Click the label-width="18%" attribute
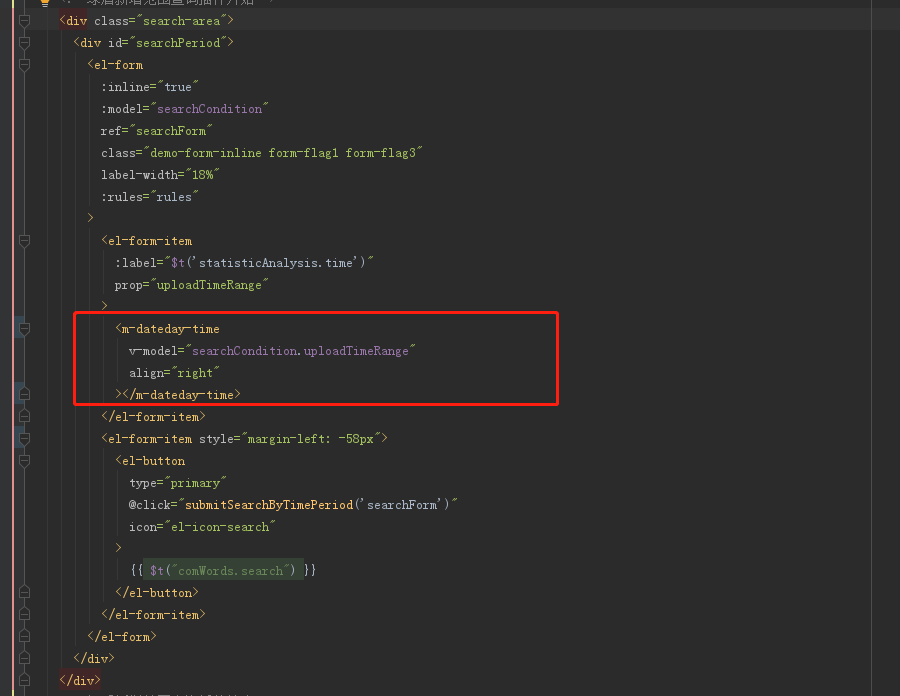The height and width of the screenshot is (696, 900). [160, 174]
